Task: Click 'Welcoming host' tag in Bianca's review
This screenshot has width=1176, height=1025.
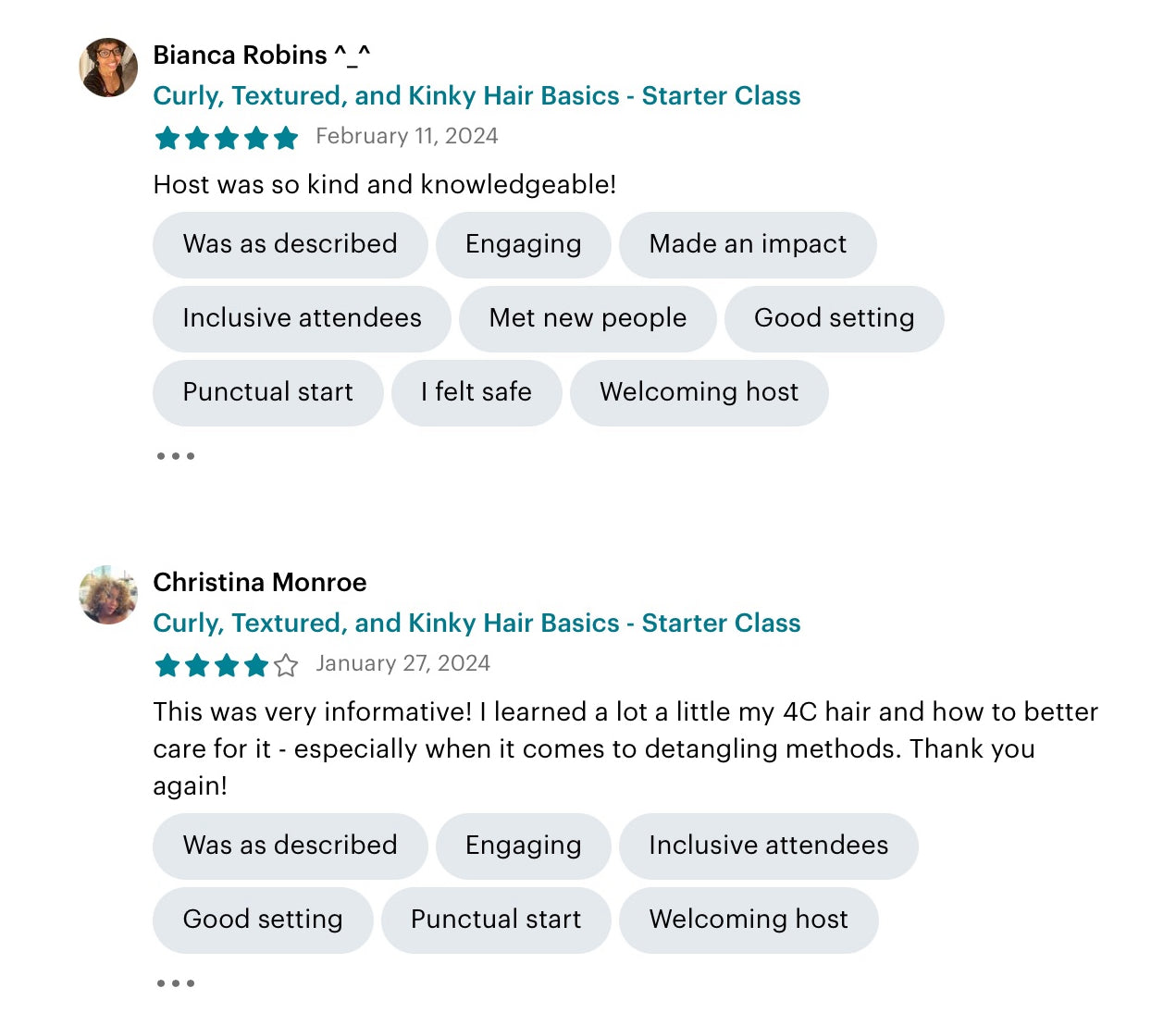Action: [x=699, y=393]
